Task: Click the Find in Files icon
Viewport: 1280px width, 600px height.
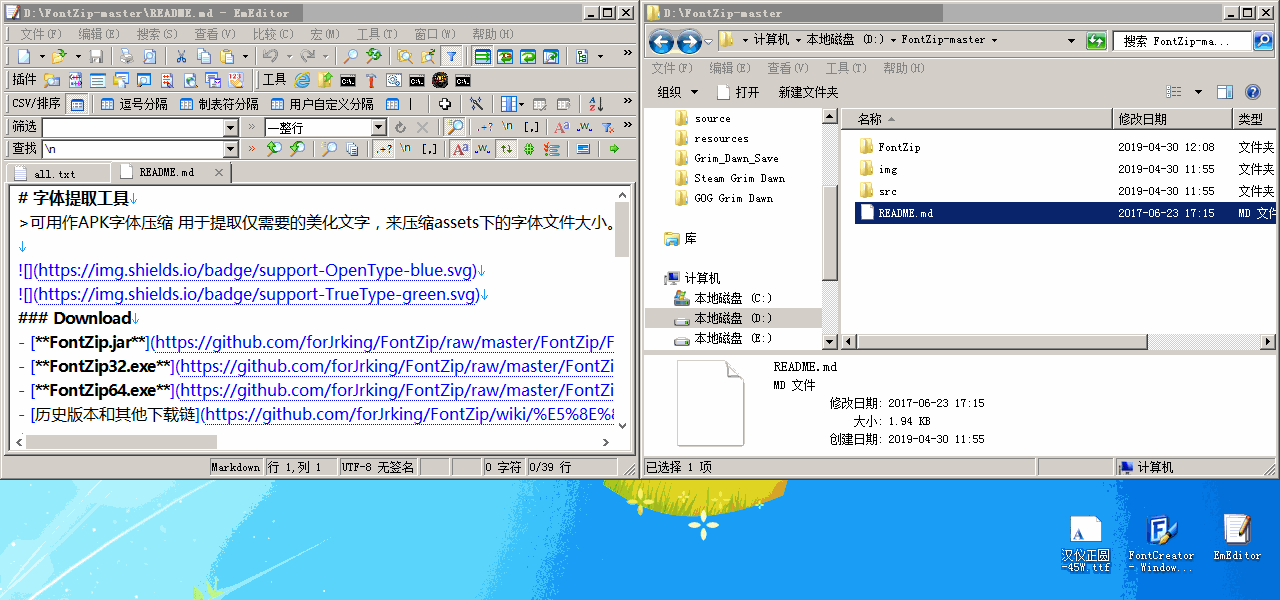Action: [x=405, y=57]
